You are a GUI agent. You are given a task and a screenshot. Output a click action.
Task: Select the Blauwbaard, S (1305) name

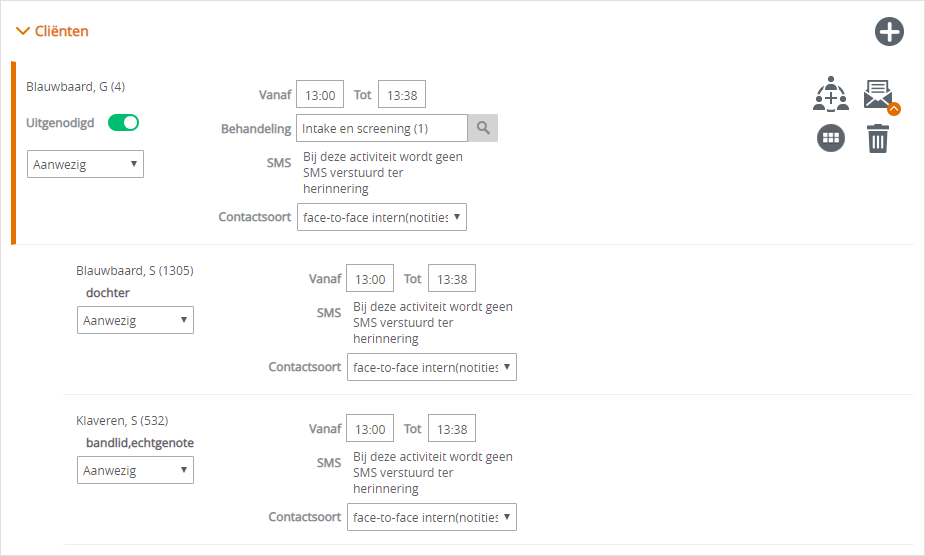135,270
